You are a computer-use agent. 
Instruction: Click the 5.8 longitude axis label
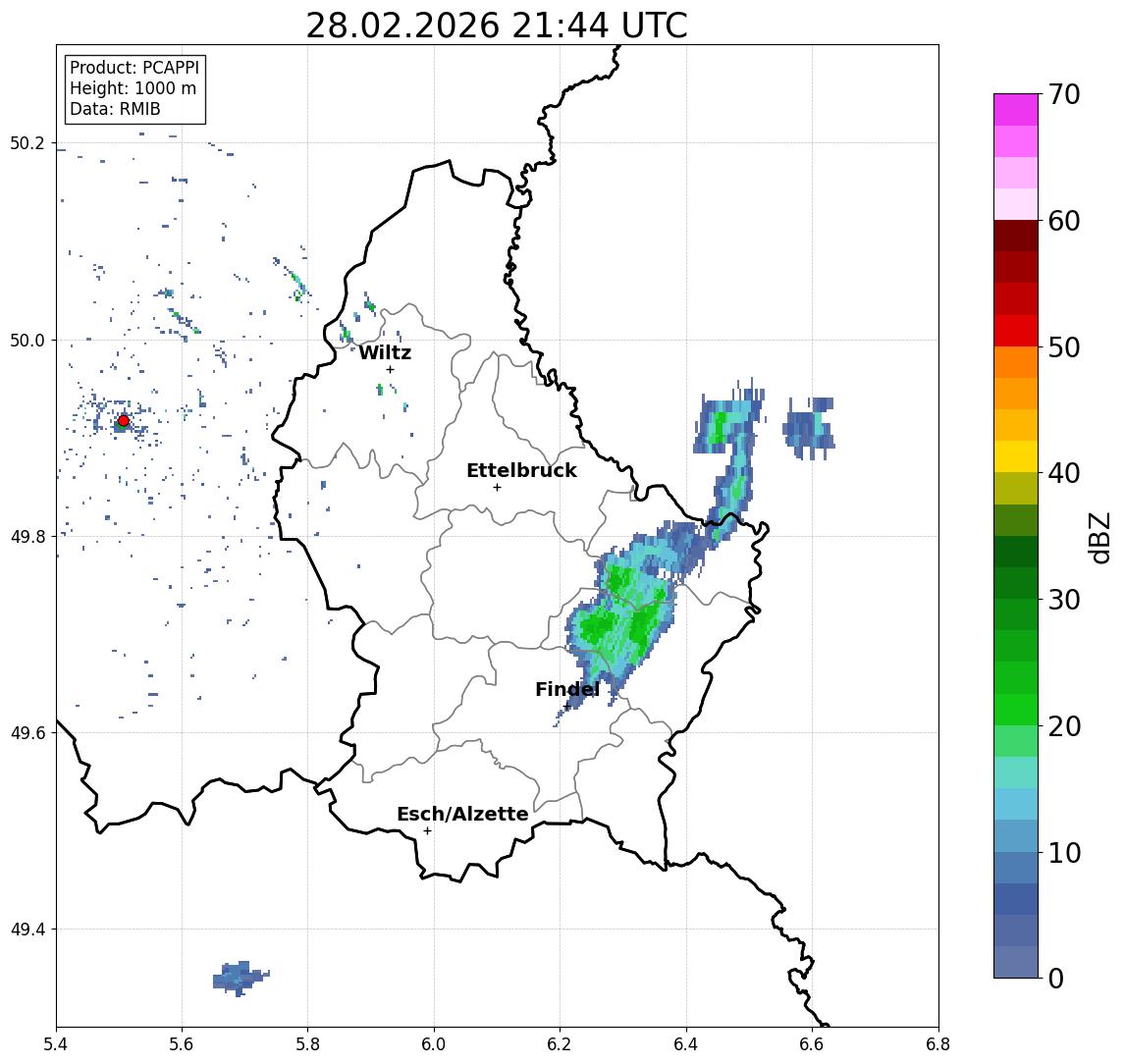(308, 1044)
